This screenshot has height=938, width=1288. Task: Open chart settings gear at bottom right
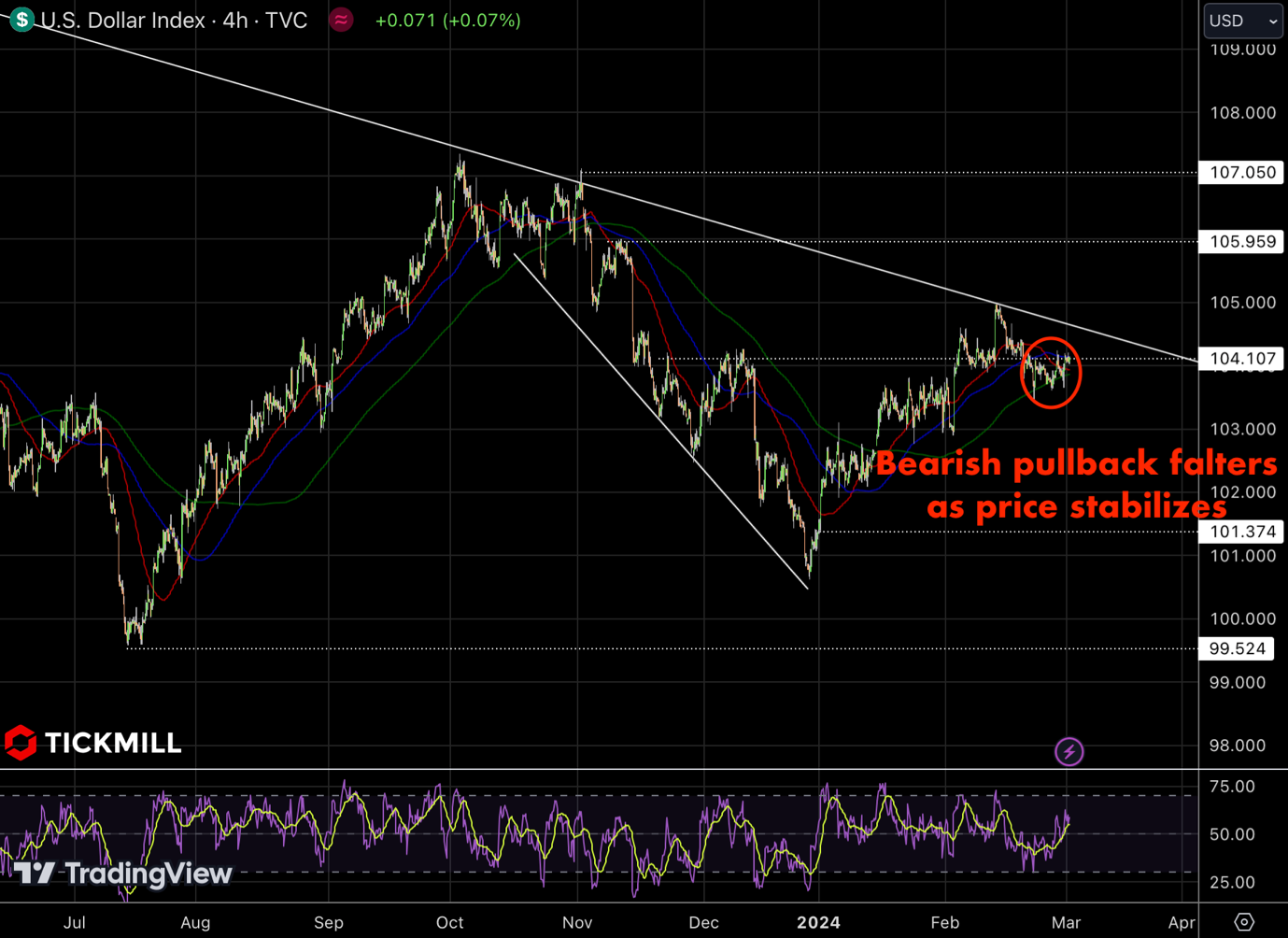tap(1243, 922)
